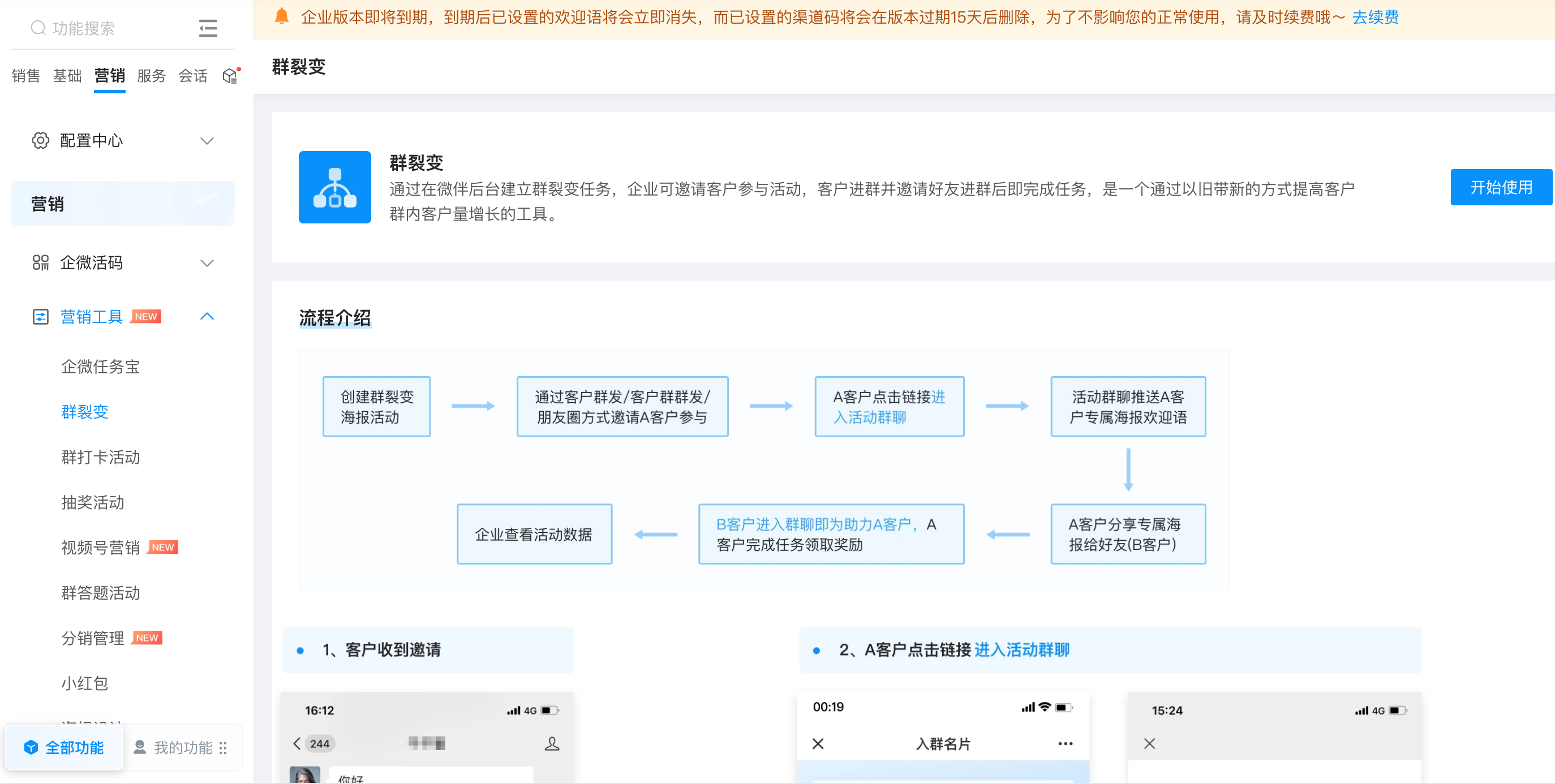Switch to the 服务 tab
This screenshot has width=1555, height=784.
151,75
